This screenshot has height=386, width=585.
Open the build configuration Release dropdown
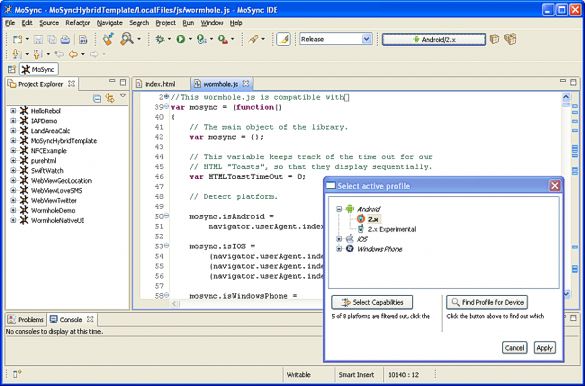367,39
